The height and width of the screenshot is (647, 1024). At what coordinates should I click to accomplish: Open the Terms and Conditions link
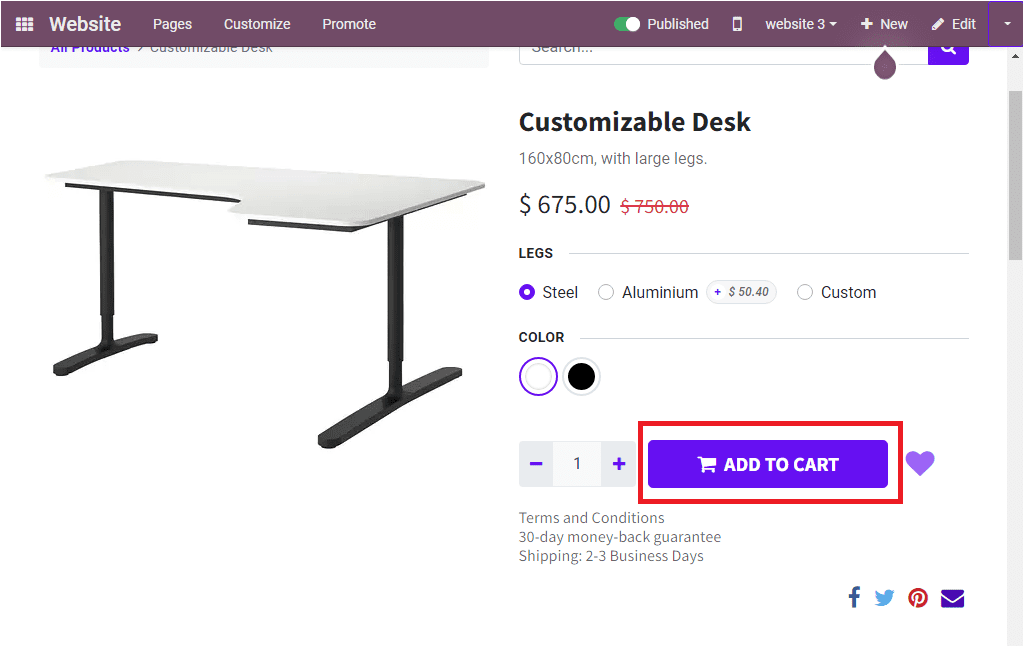pyautogui.click(x=591, y=517)
